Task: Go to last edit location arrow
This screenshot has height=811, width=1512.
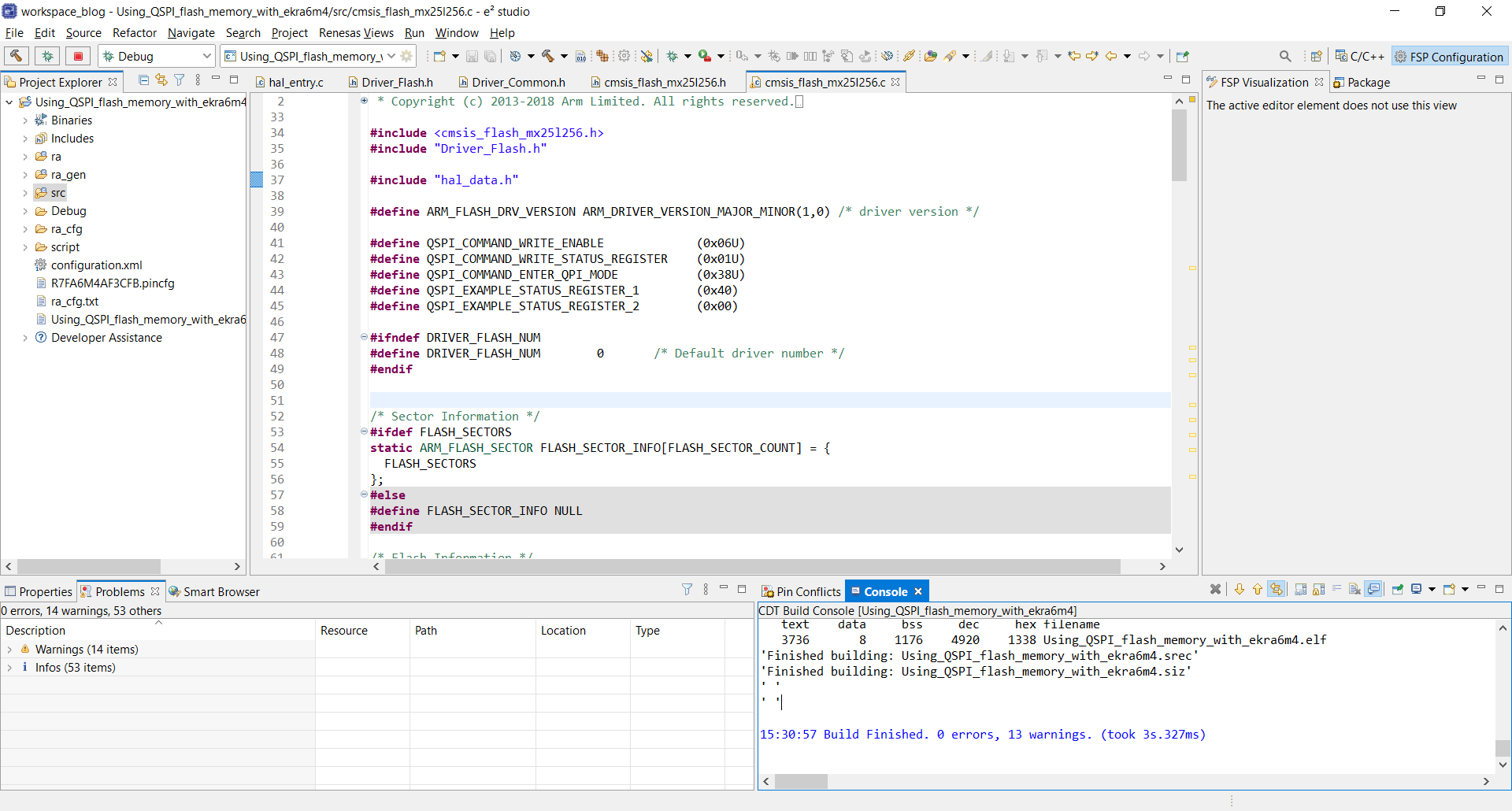Action: 1073,56
